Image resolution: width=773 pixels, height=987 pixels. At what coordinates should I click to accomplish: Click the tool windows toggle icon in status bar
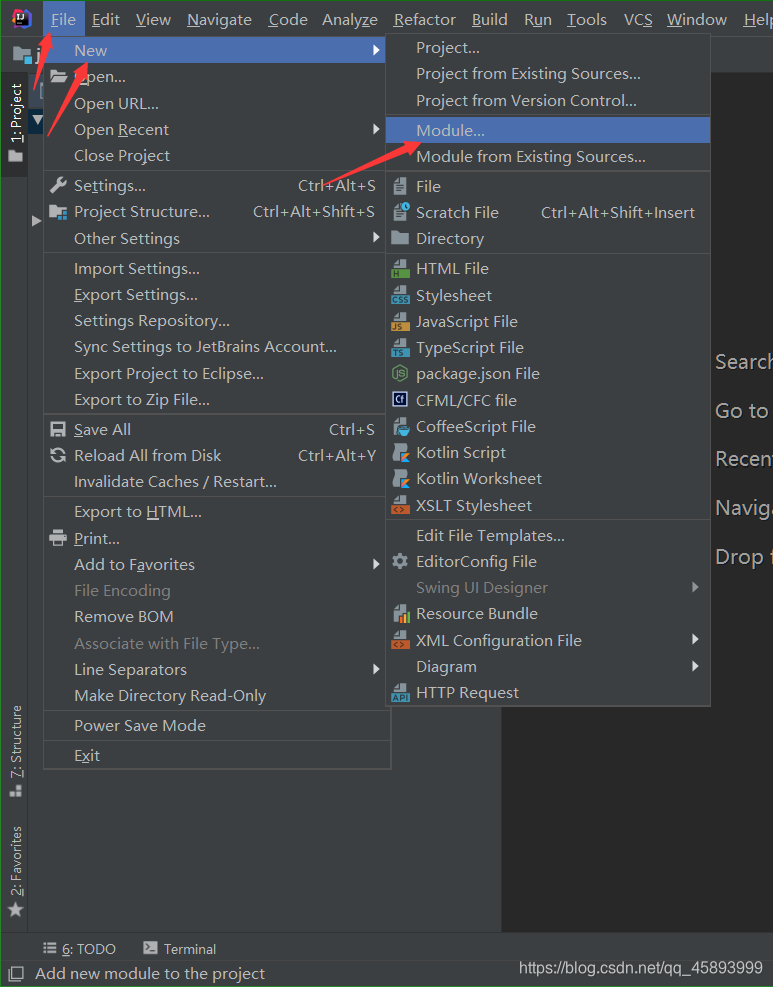click(16, 974)
